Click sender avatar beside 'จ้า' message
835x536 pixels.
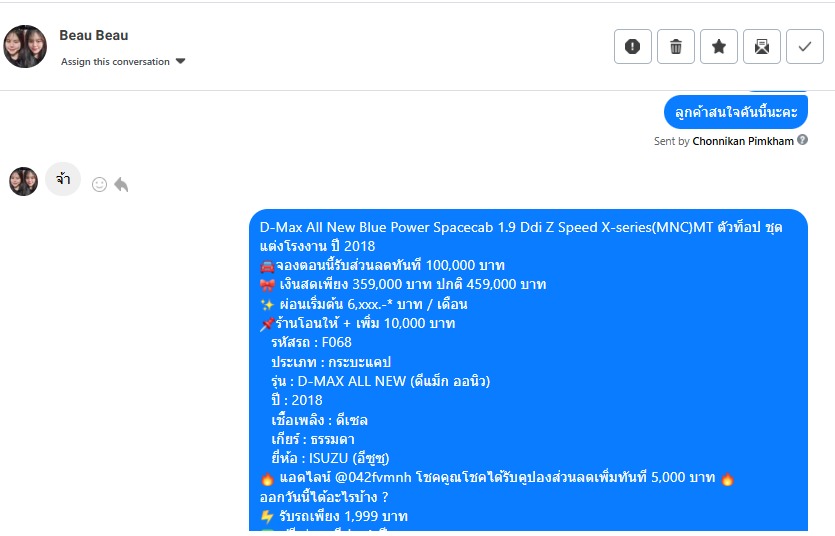pos(23,182)
